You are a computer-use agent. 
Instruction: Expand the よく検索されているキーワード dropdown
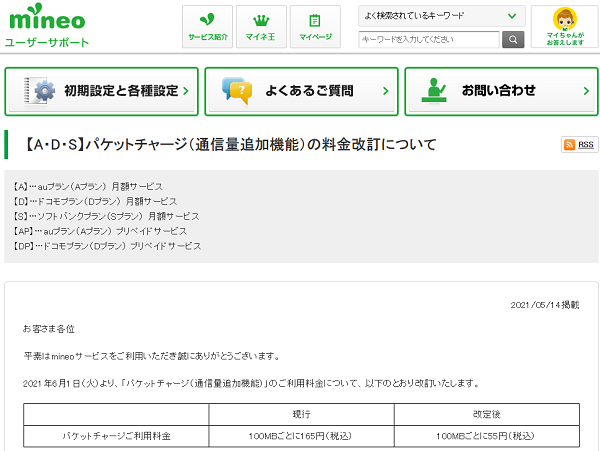click(x=442, y=16)
